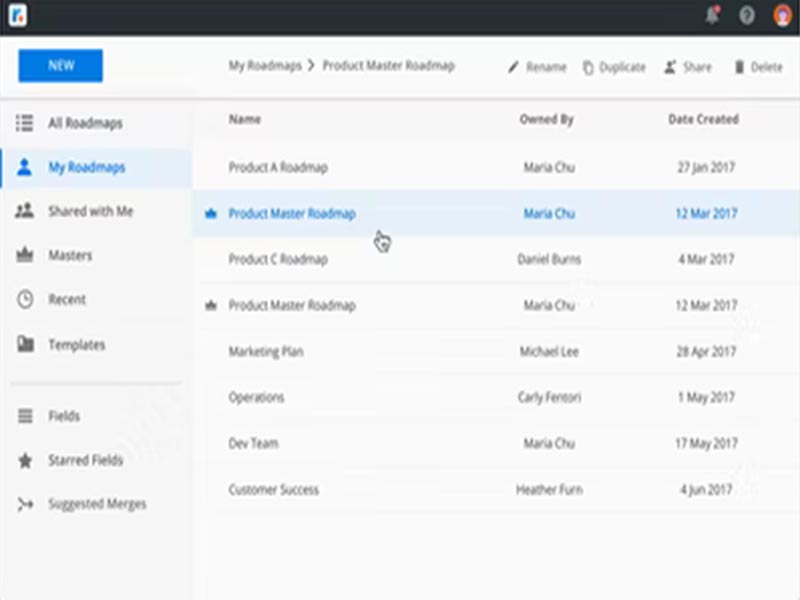The height and width of the screenshot is (600, 800).
Task: Click the Suggested Merges arrows icon
Action: 25,504
